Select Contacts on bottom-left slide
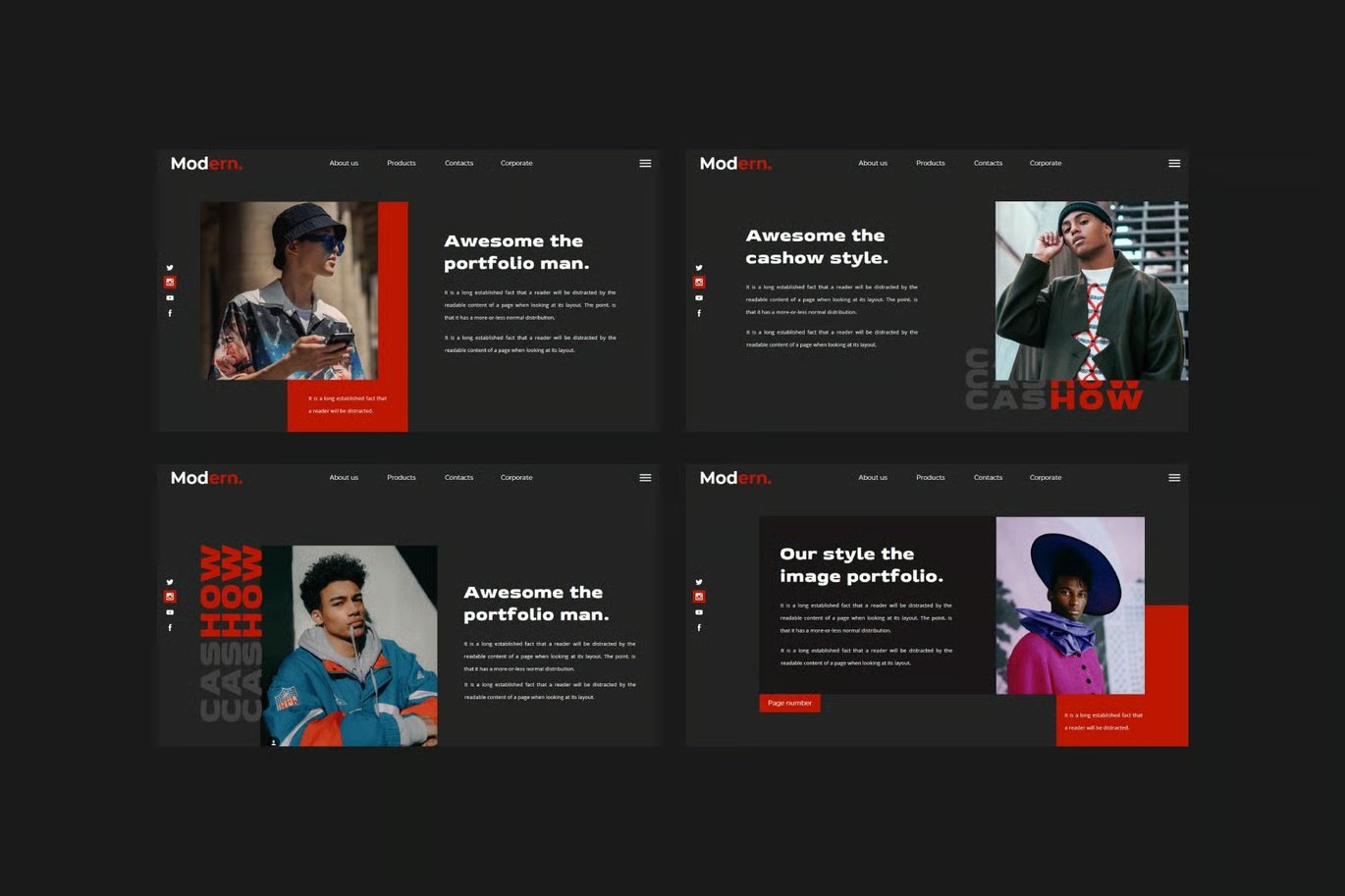 point(458,478)
